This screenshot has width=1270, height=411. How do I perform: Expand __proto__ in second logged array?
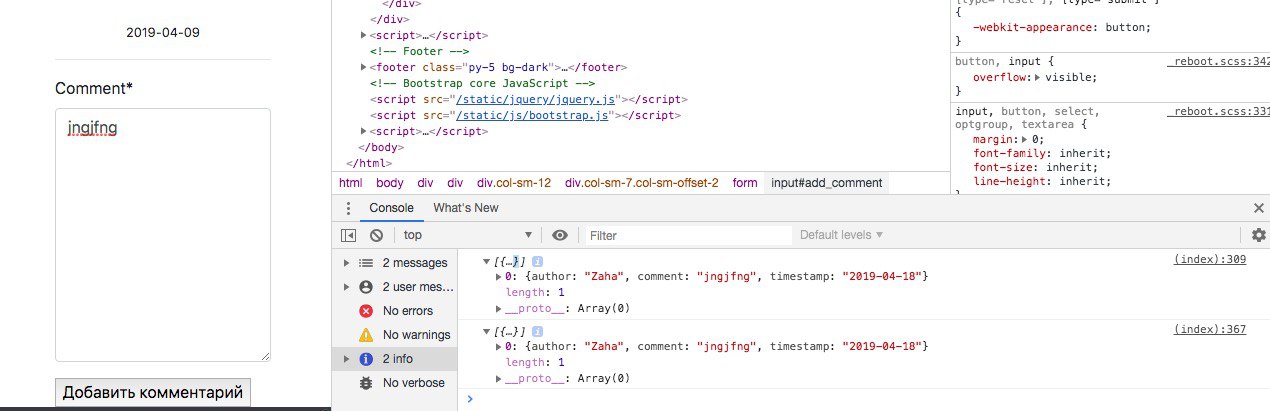tap(499, 378)
